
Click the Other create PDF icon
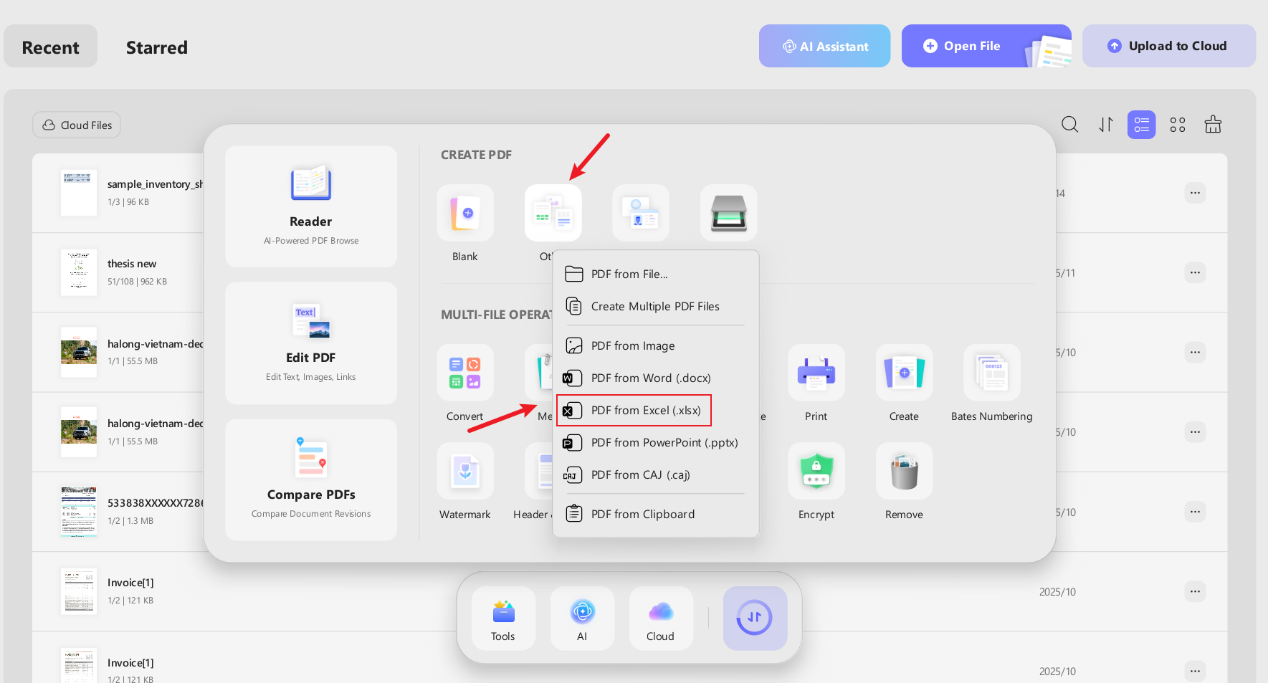(553, 213)
